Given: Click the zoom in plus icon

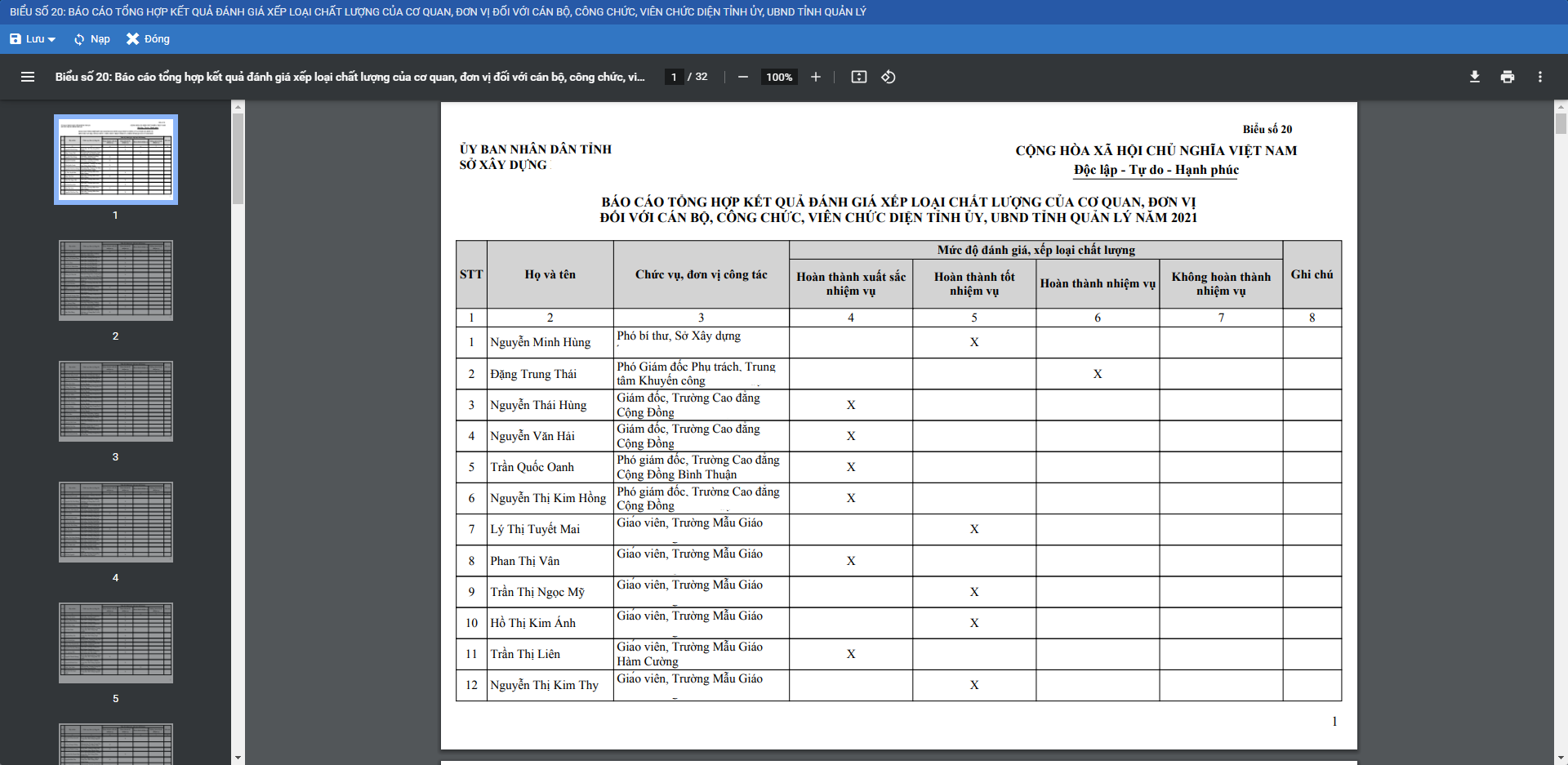Looking at the screenshot, I should pos(815,77).
